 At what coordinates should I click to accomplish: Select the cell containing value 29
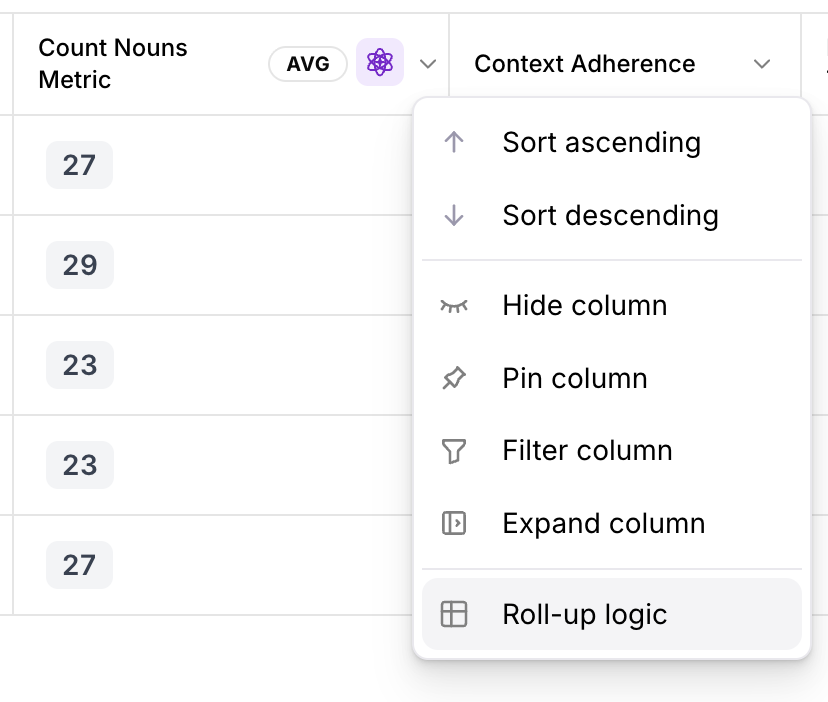tap(79, 264)
